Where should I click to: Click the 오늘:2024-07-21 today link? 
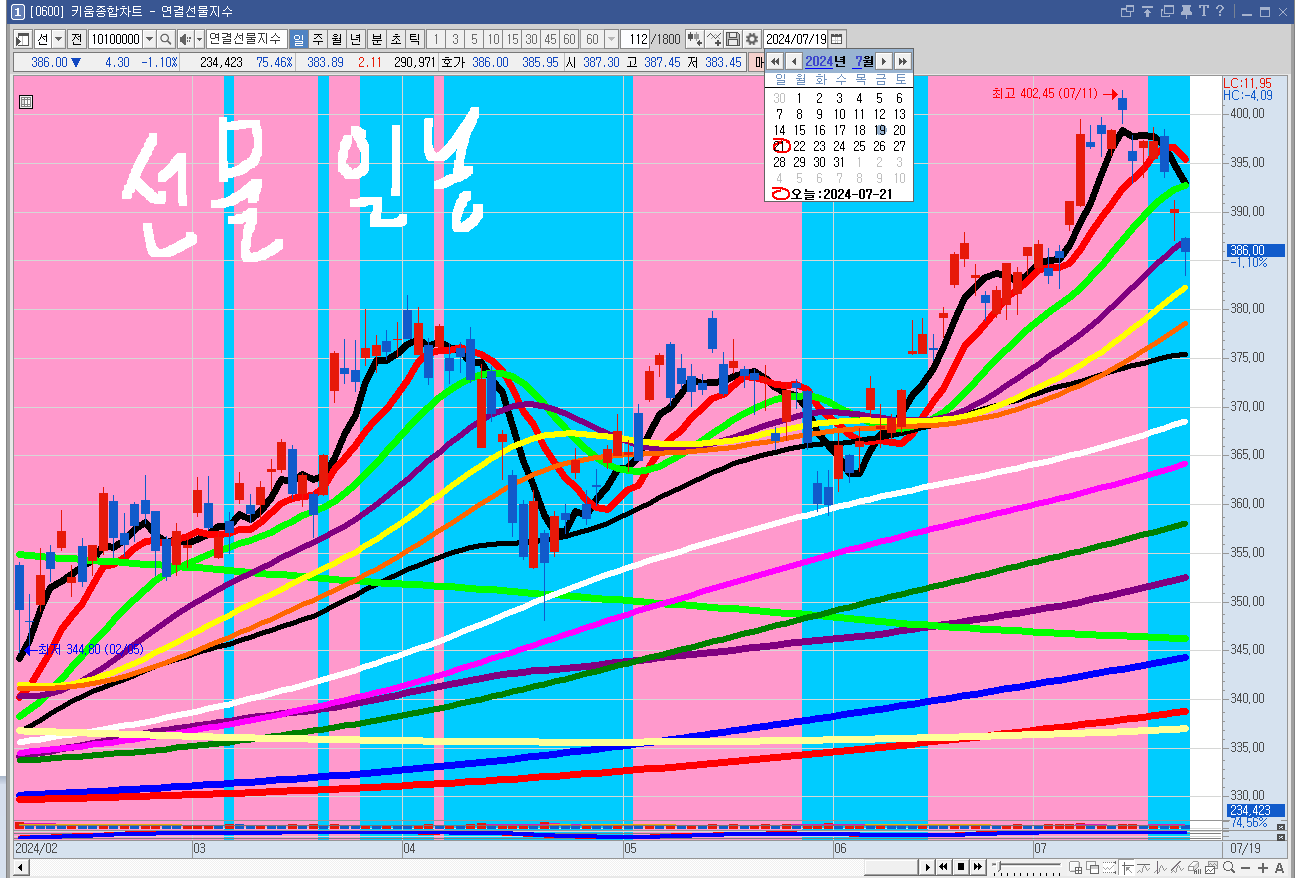tap(831, 194)
